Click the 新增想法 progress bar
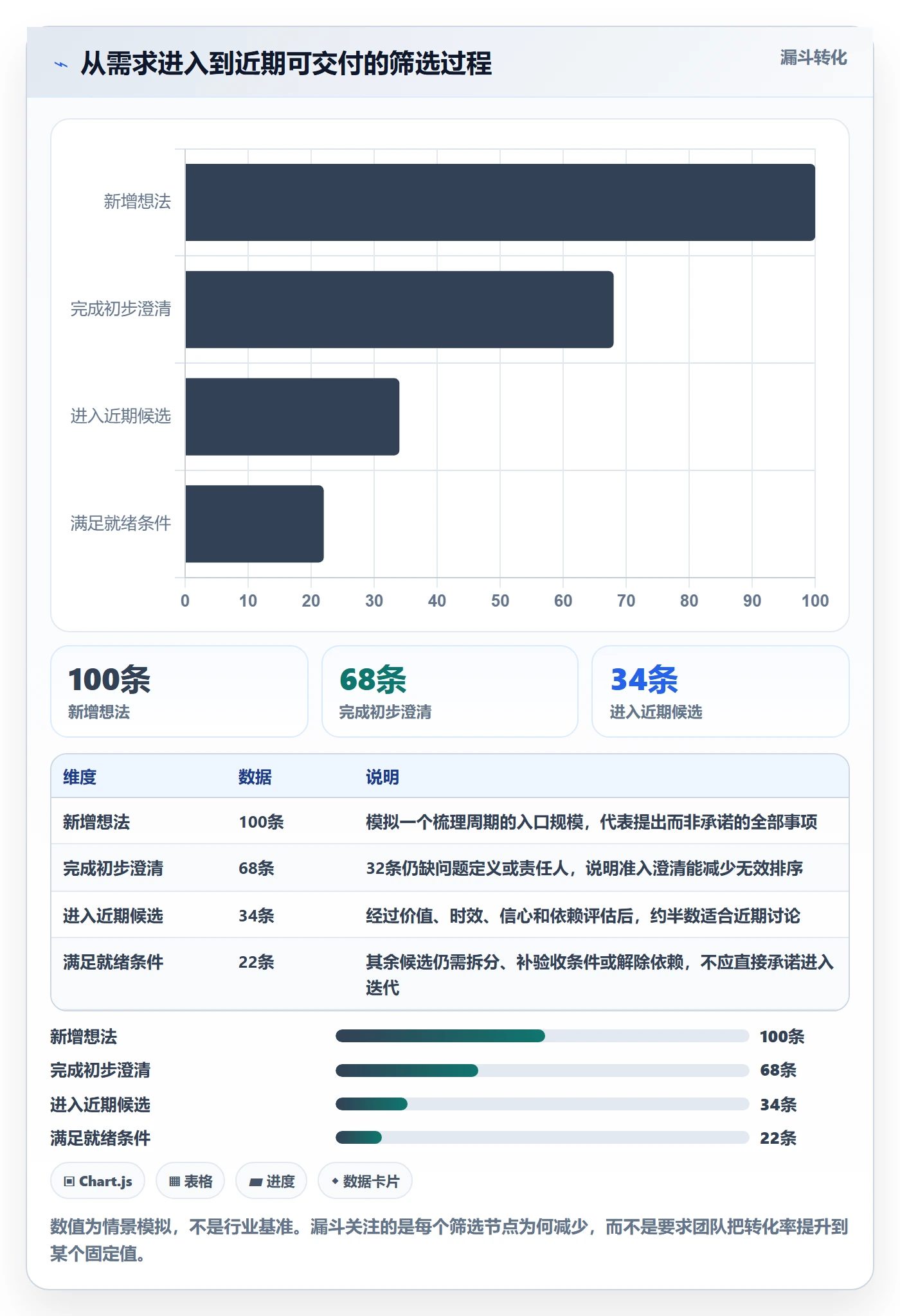The width and height of the screenshot is (900, 1316). [542, 1036]
